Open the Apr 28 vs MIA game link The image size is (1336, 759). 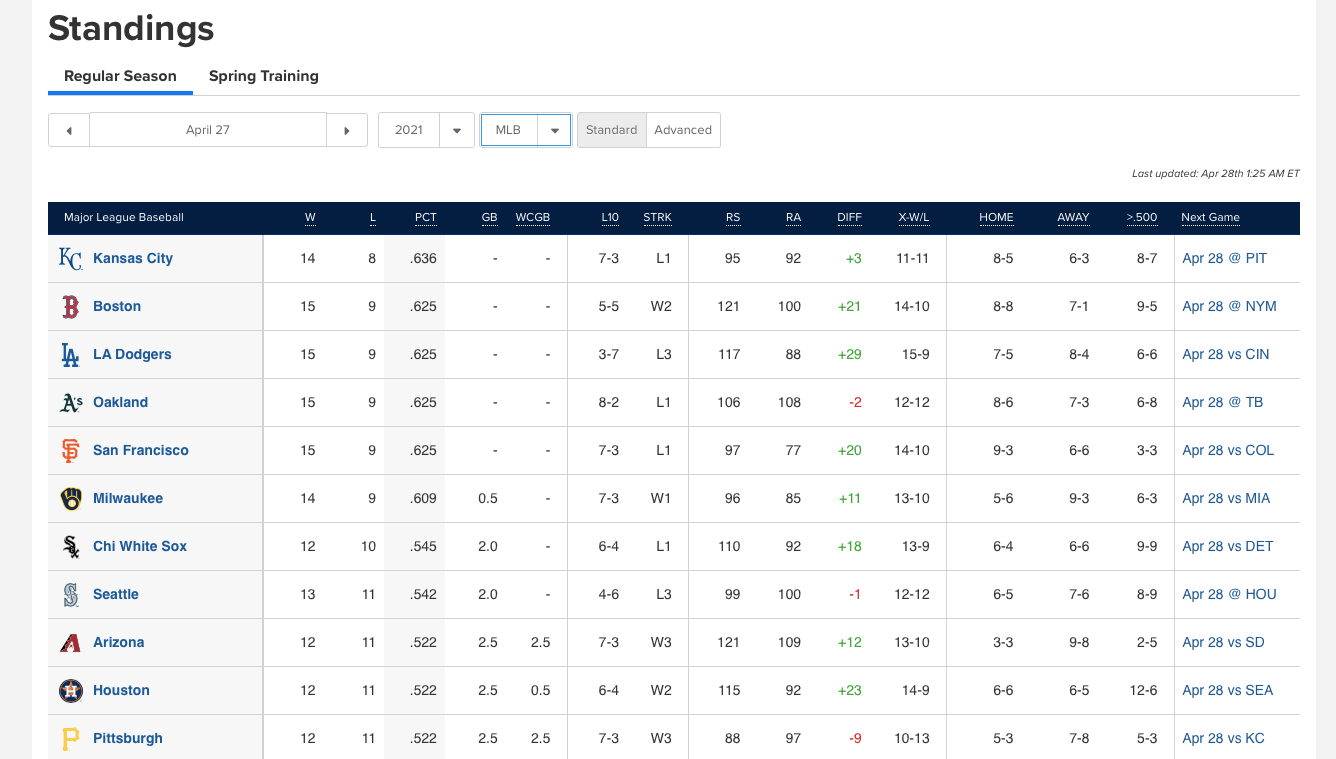1227,498
